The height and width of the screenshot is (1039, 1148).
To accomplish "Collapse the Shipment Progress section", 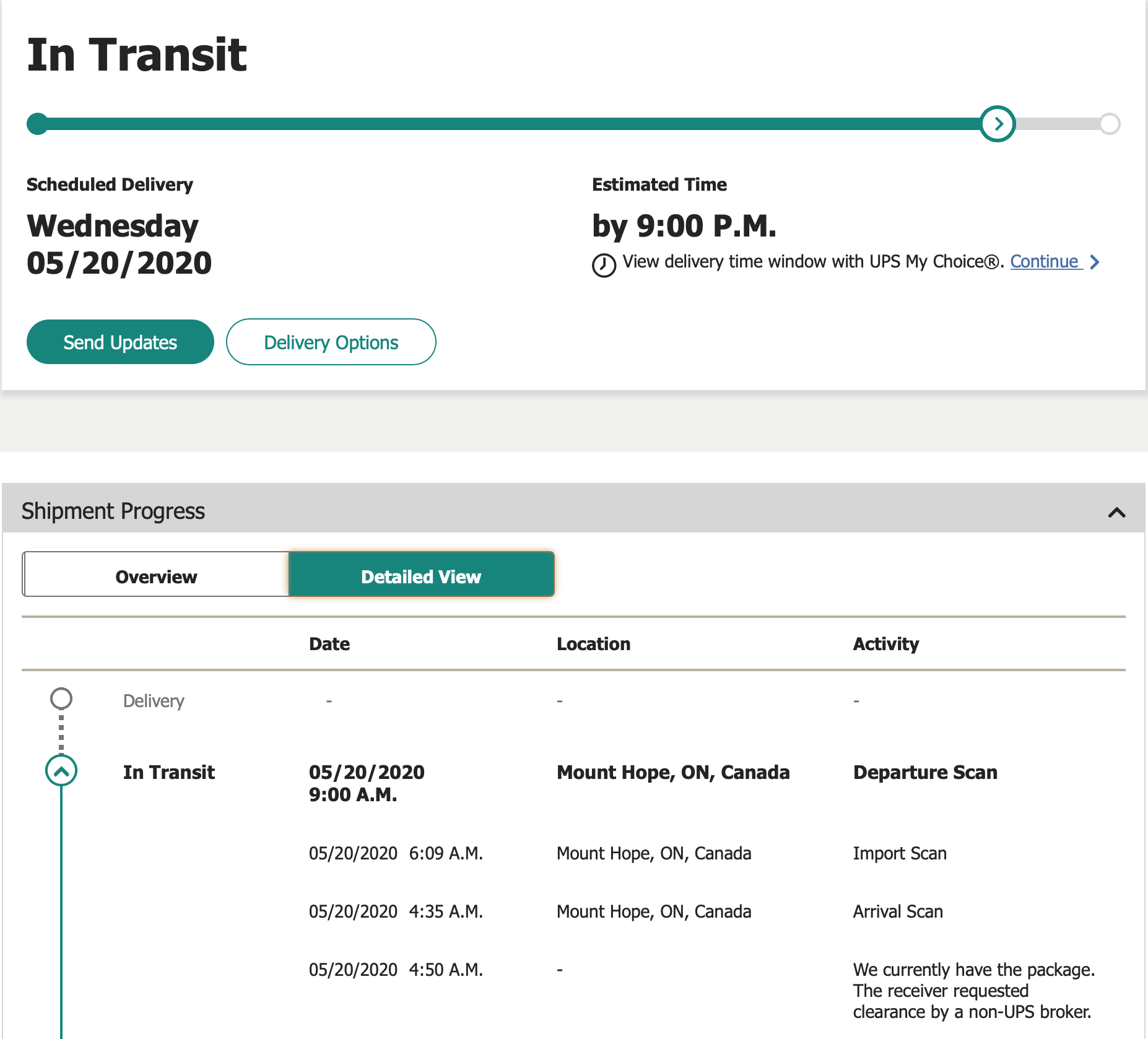I will (x=1116, y=512).
